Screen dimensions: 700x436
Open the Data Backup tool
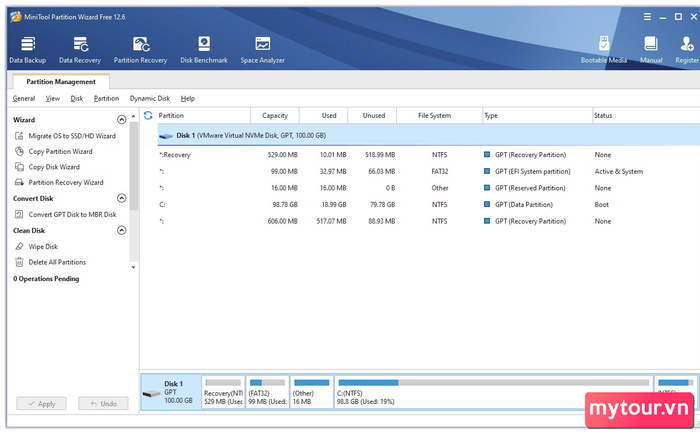(x=28, y=50)
